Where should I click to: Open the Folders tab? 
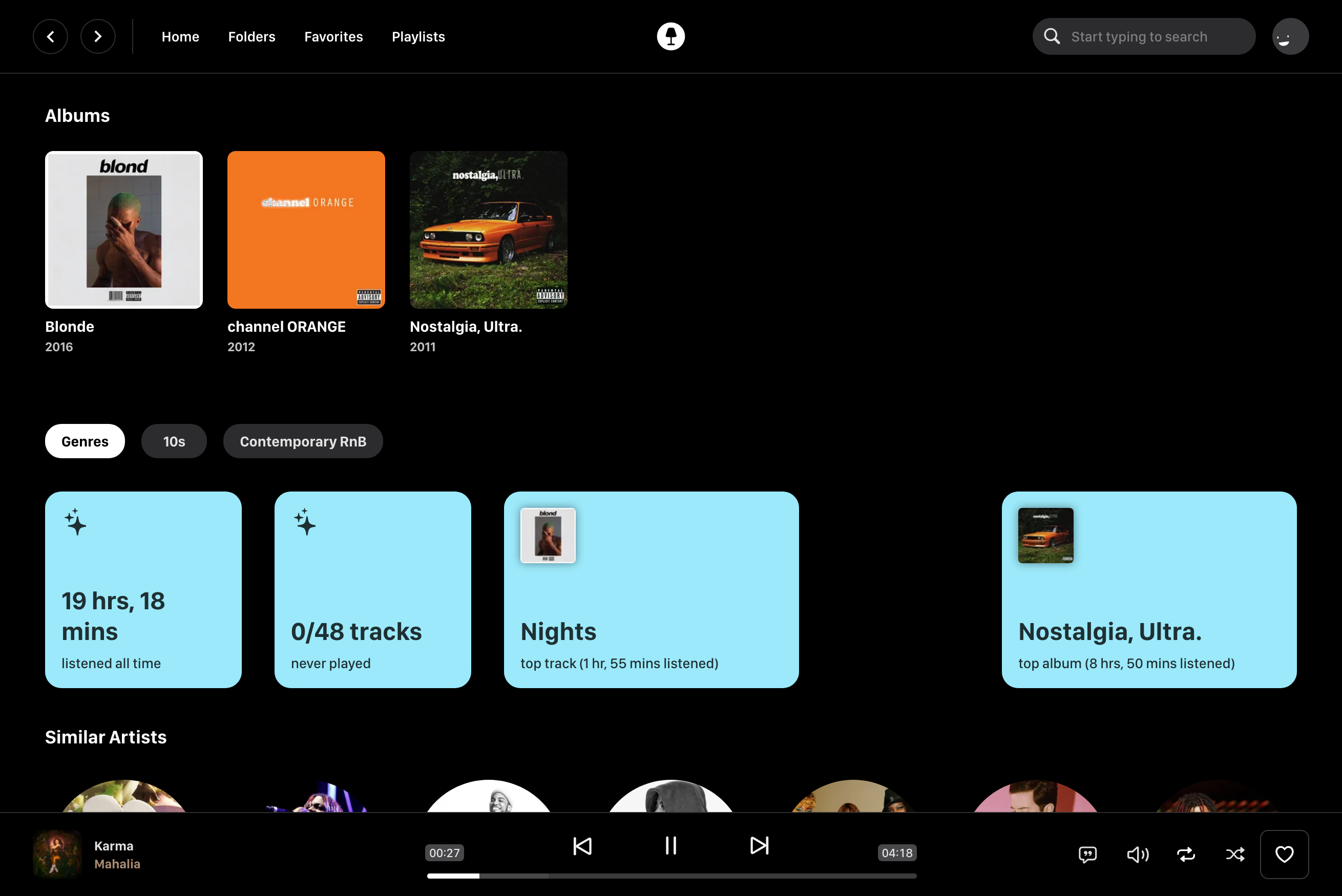(252, 36)
